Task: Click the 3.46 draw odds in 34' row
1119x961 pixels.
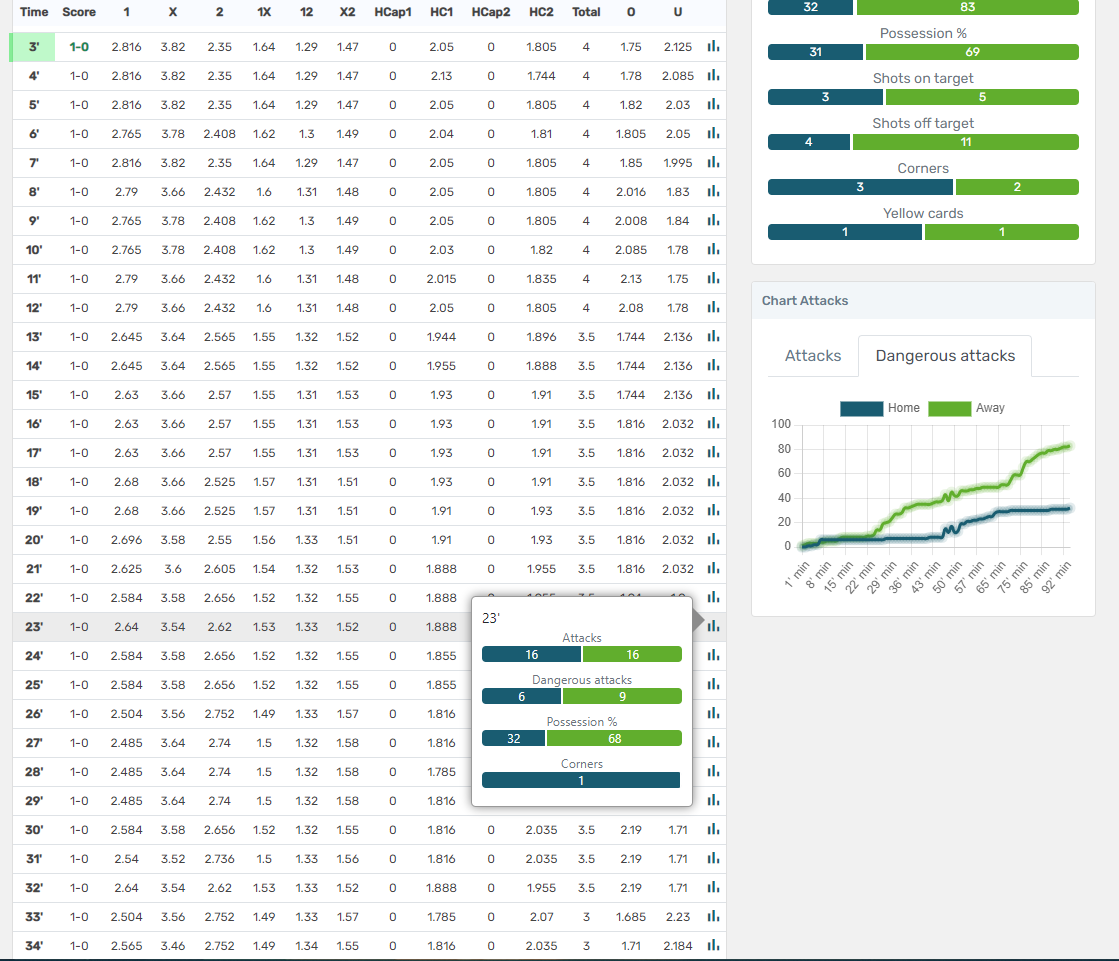Action: point(173,945)
